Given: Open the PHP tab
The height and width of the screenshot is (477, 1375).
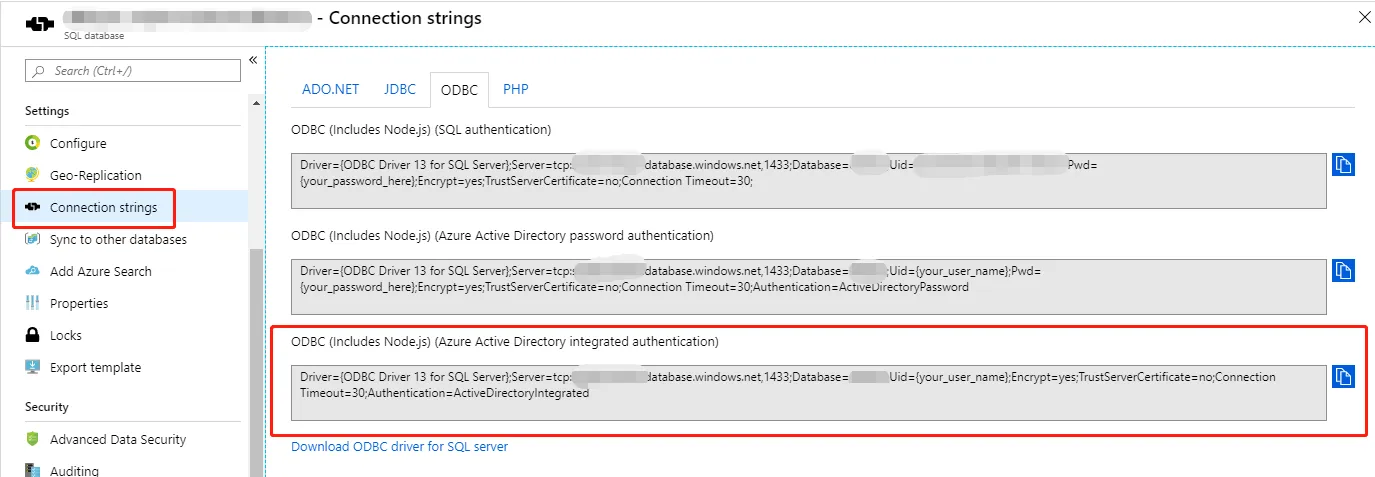Looking at the screenshot, I should click(x=516, y=89).
